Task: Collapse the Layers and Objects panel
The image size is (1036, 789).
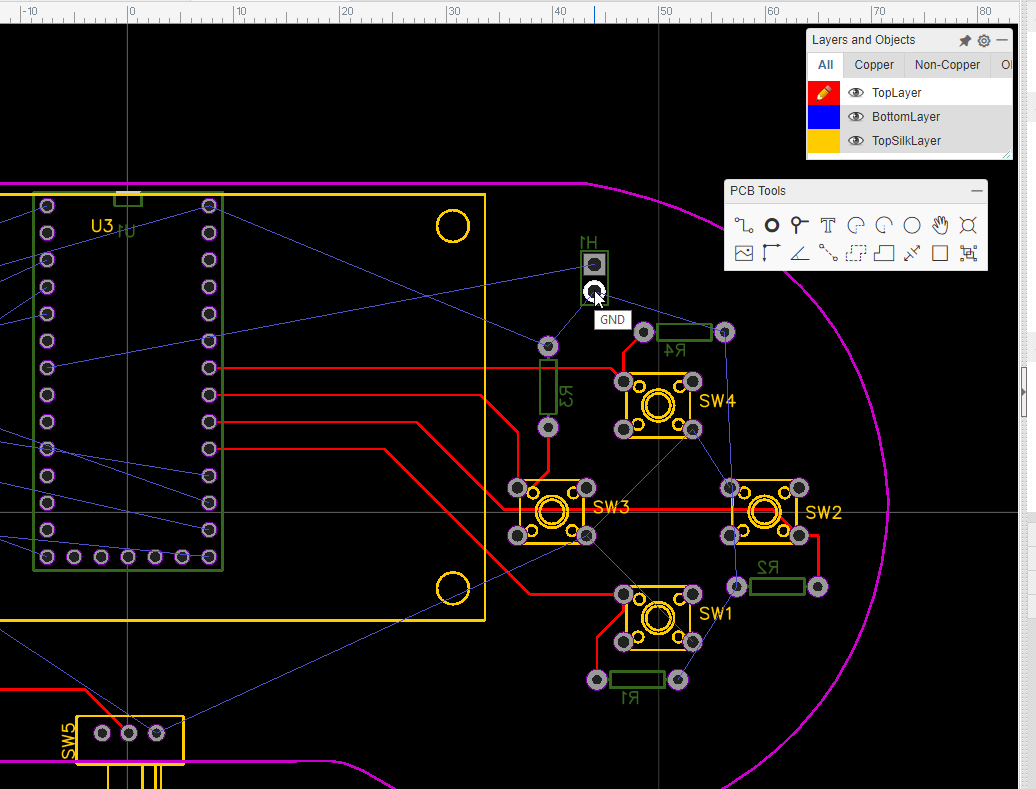Action: [1000, 40]
